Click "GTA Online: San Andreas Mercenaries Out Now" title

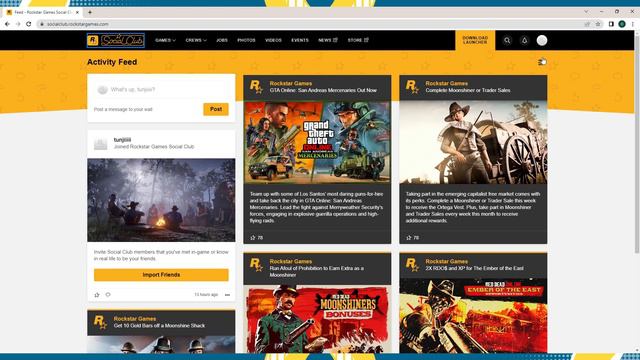coord(323,90)
